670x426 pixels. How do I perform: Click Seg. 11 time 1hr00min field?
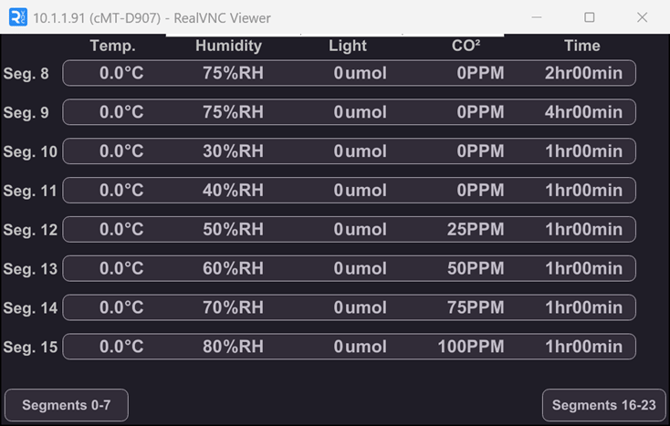pos(583,190)
